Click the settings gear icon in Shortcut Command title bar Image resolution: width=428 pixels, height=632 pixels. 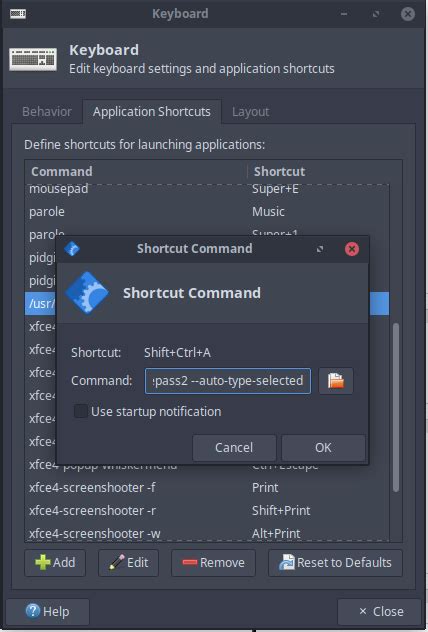(x=72, y=249)
